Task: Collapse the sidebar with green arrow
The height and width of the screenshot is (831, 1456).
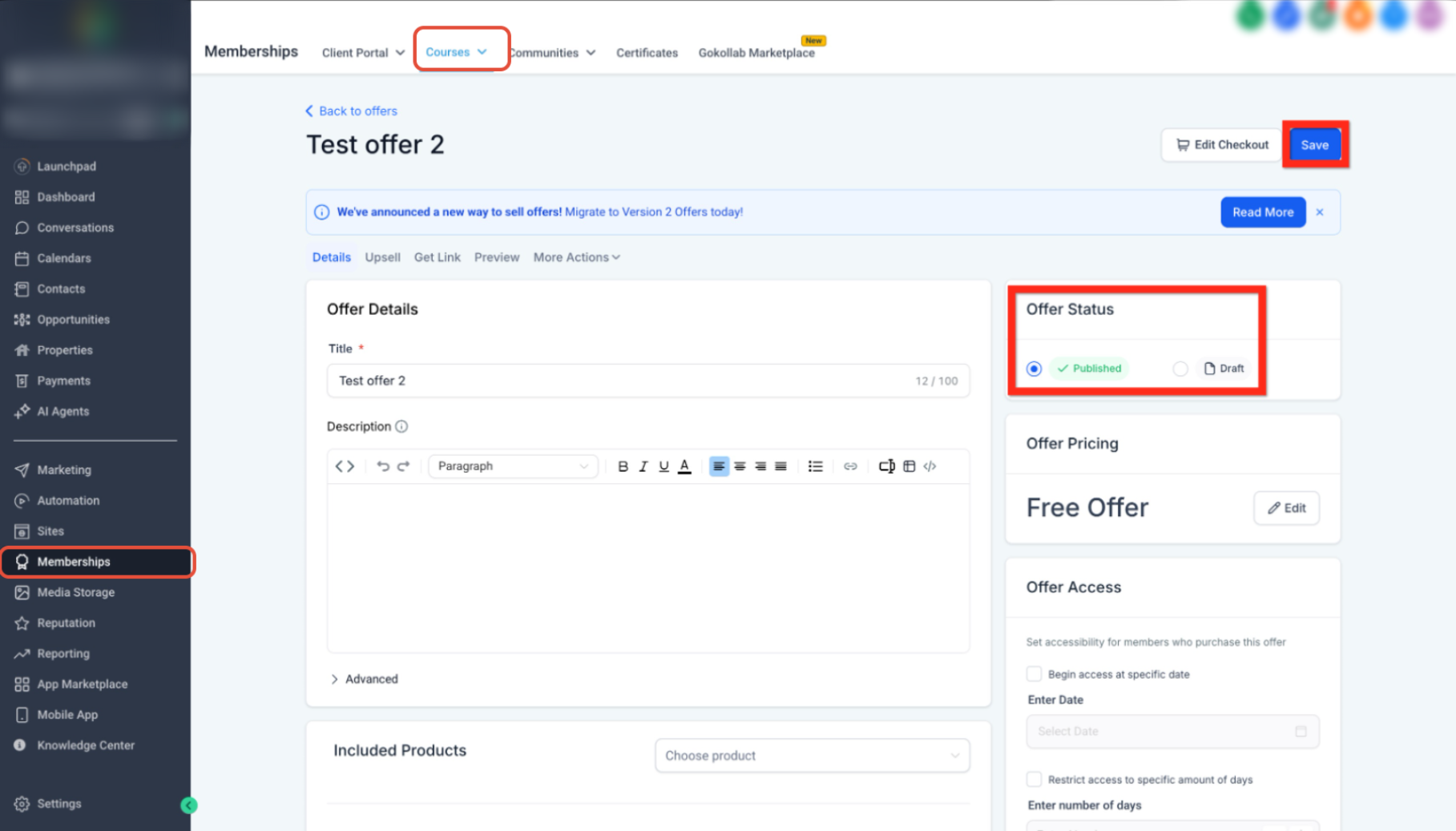Action: pos(189,805)
